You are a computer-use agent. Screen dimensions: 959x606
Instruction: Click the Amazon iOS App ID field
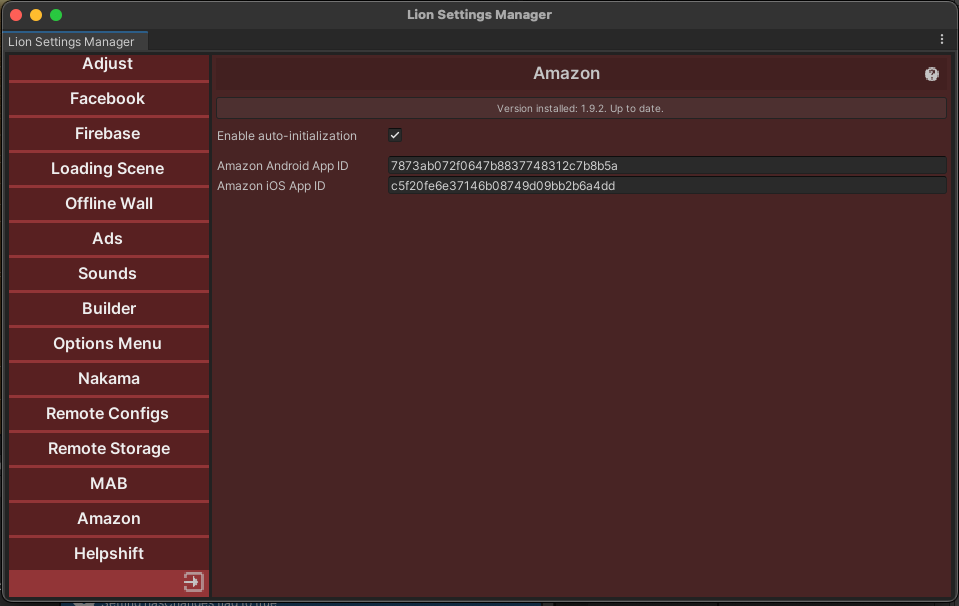[x=667, y=186]
